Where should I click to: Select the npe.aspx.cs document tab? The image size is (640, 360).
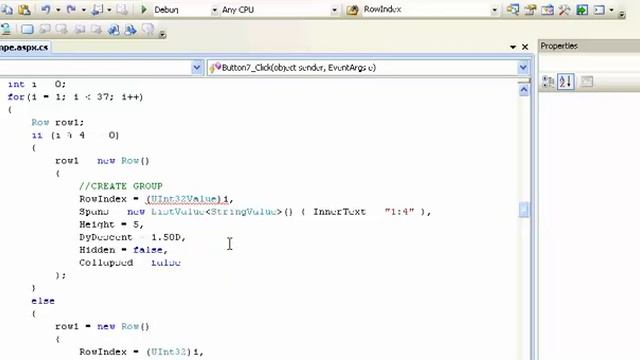[x=24, y=47]
